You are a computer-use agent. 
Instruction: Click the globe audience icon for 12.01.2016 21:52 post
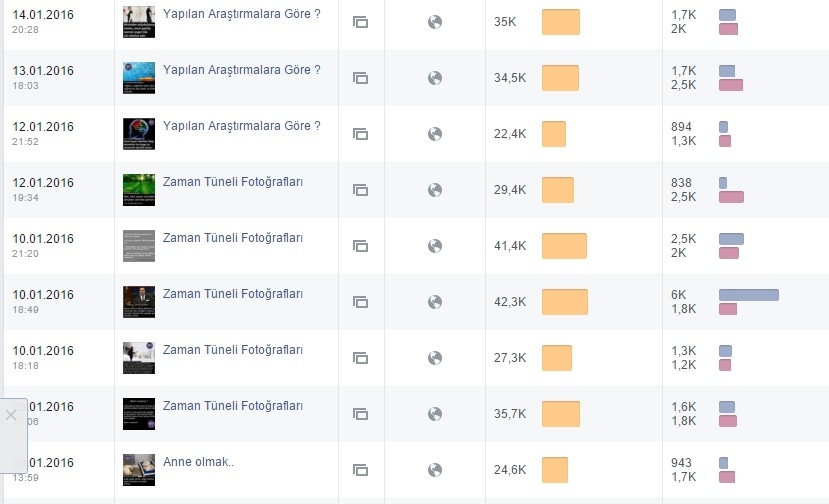click(x=435, y=134)
